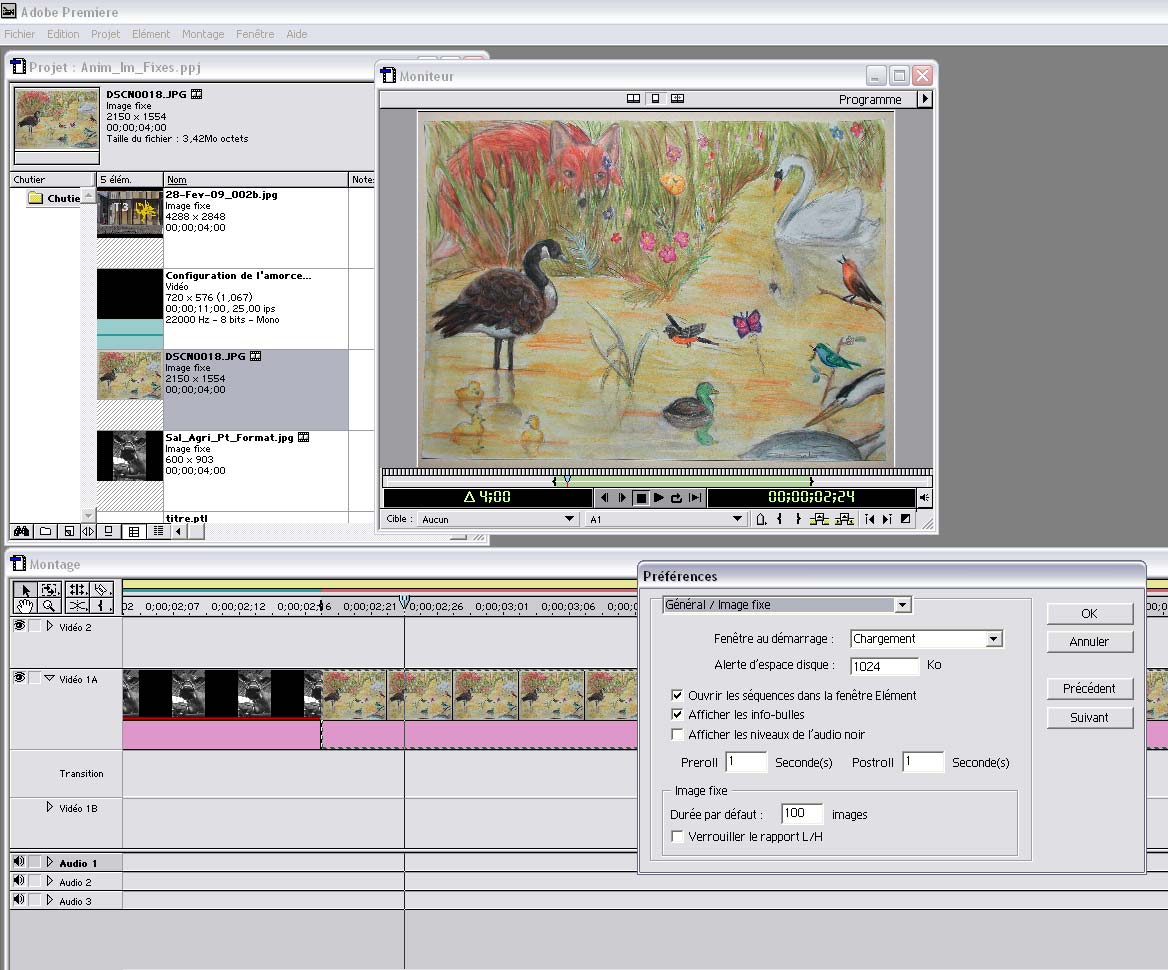Toggle loop playback in Monitor
This screenshot has width=1168, height=970.
[x=676, y=498]
